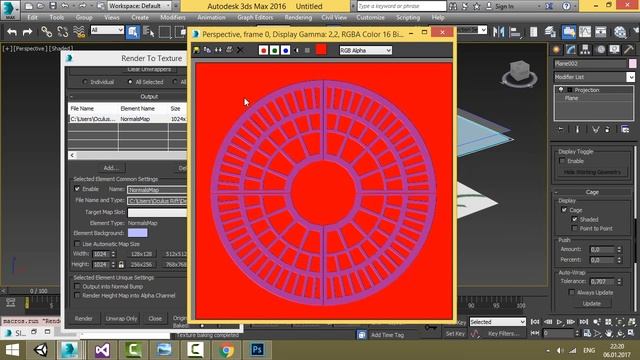Open the Edit menu
Image resolution: width=640 pixels, height=360 pixels.
(32, 18)
